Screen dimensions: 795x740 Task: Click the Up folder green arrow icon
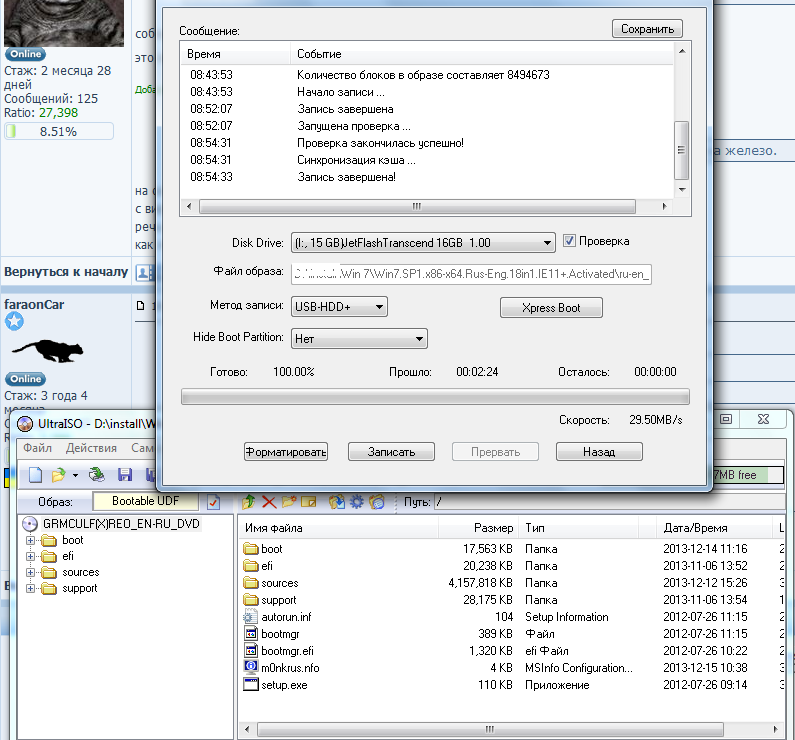point(248,502)
